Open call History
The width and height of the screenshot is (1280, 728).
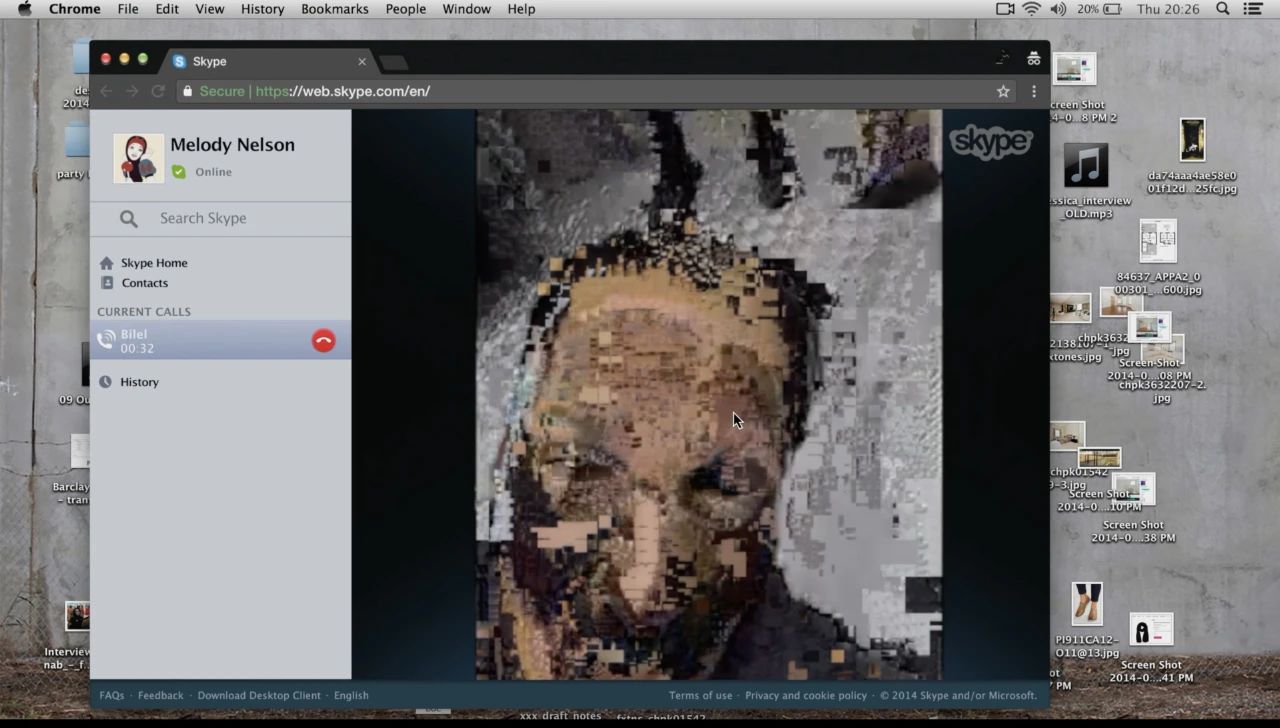tap(139, 382)
